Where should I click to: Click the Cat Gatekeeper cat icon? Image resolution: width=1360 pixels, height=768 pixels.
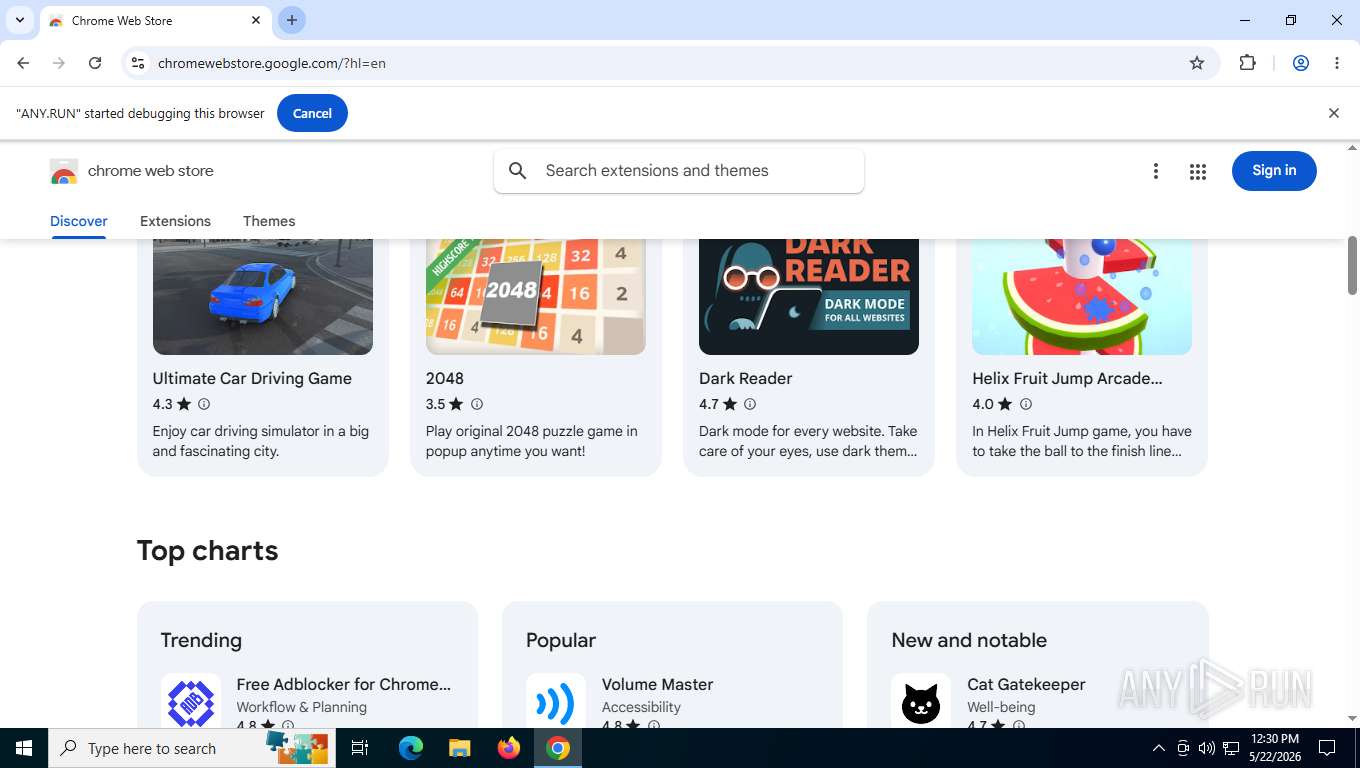921,701
